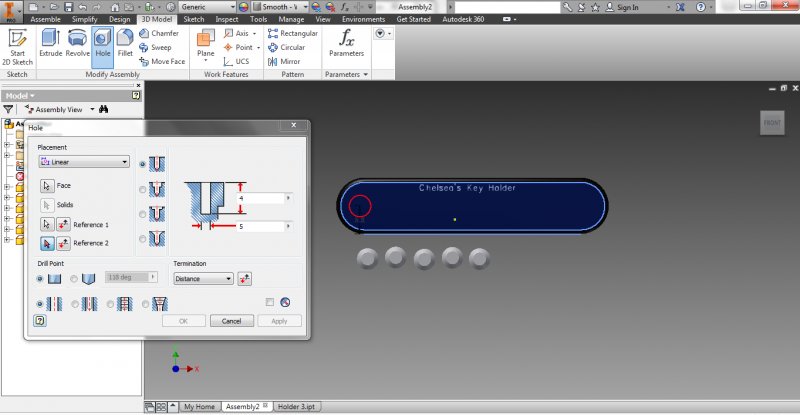
Task: Click the Sign In link
Action: [629, 7]
